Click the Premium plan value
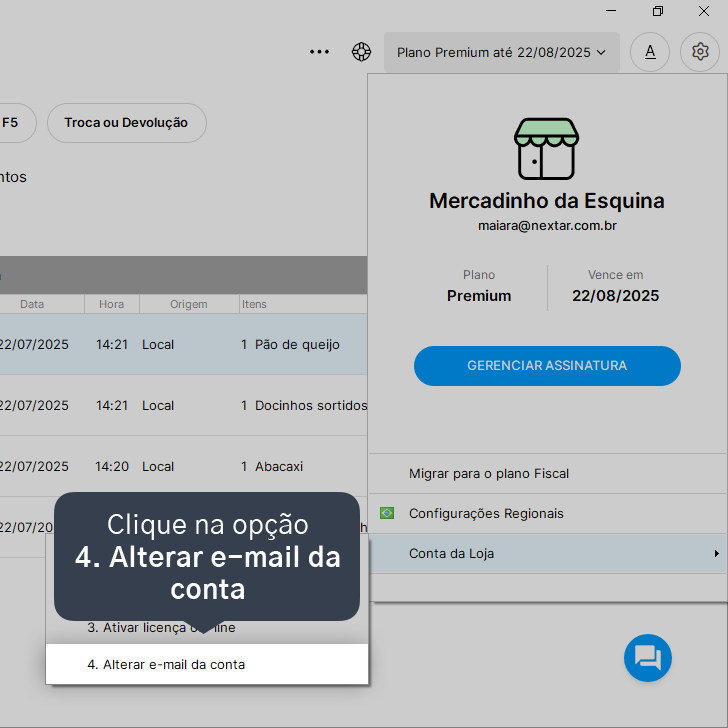The width and height of the screenshot is (728, 728). (479, 296)
